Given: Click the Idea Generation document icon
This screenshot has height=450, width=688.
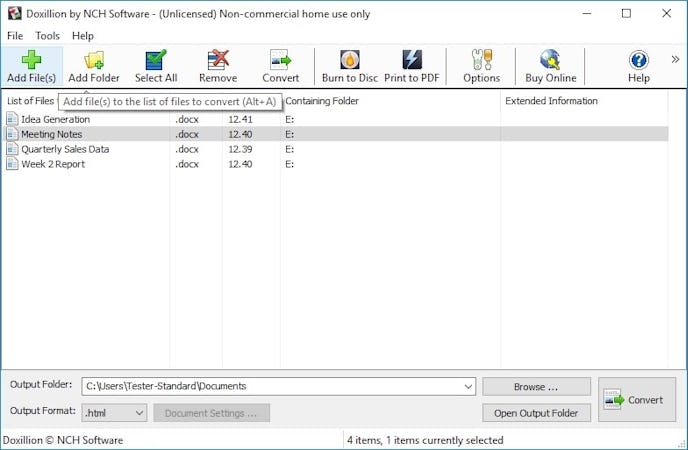Looking at the screenshot, I should tap(12, 119).
